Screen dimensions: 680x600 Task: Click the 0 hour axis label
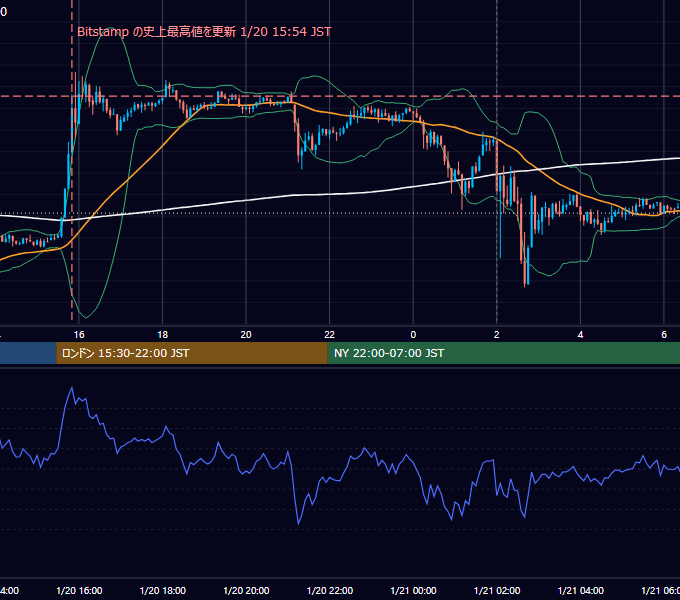413,334
